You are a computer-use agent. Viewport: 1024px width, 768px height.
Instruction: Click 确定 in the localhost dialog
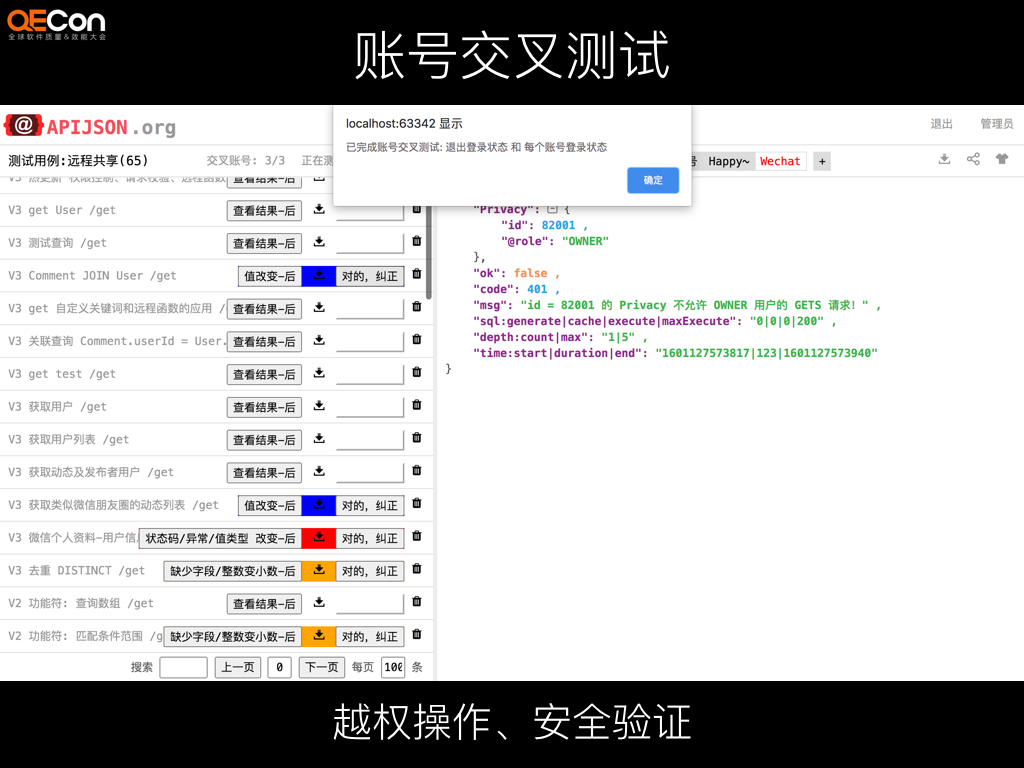653,180
